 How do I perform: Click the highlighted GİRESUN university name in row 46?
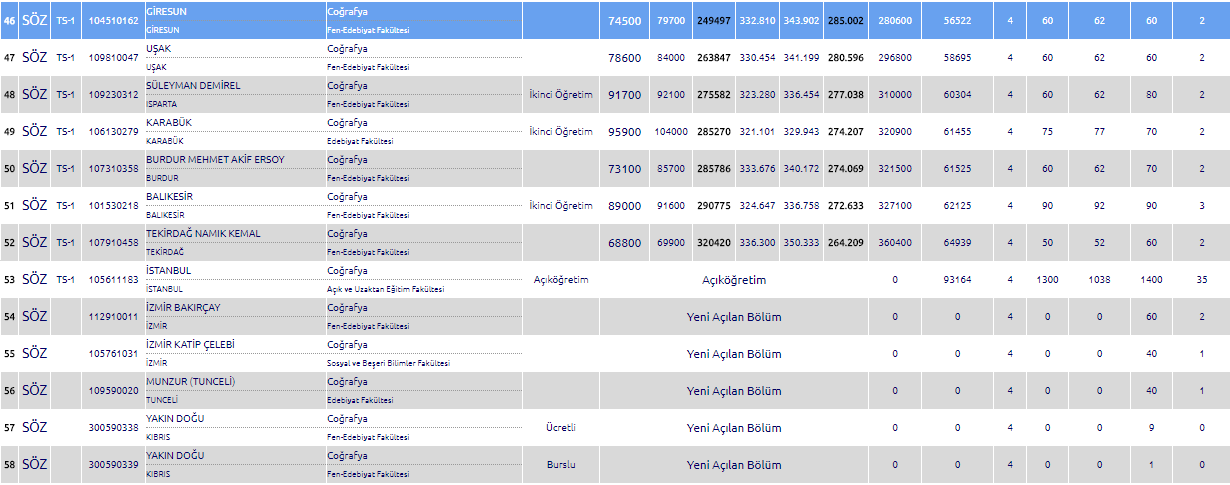pyautogui.click(x=167, y=11)
